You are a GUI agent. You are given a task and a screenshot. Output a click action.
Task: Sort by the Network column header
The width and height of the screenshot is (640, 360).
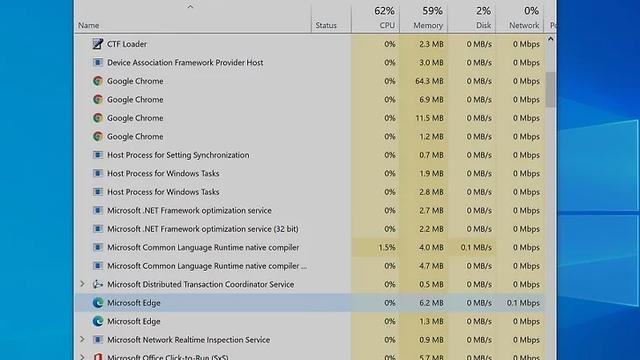pos(520,17)
